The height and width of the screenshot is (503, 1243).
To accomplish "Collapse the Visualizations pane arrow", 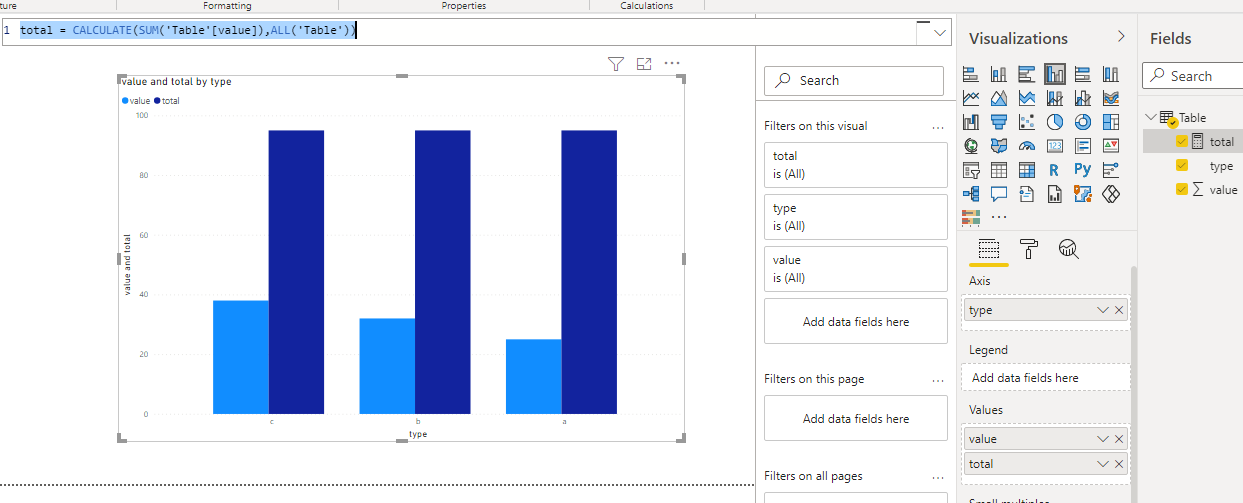I will (1121, 37).
